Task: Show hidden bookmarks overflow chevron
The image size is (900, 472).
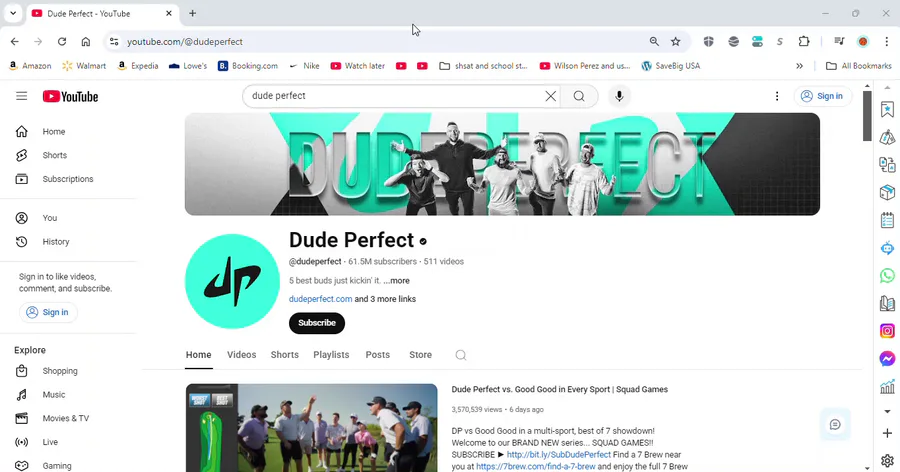Action: point(799,66)
